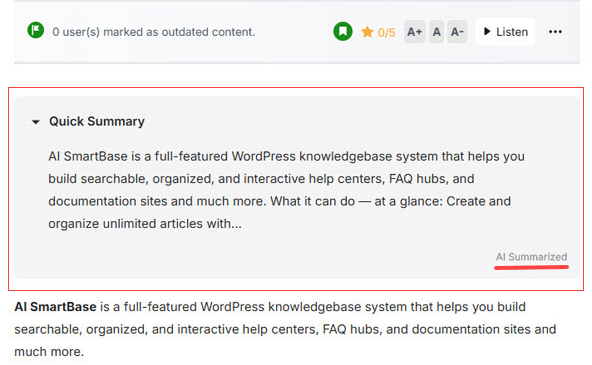Click the bold AI SmartBase text in article

pos(56,306)
